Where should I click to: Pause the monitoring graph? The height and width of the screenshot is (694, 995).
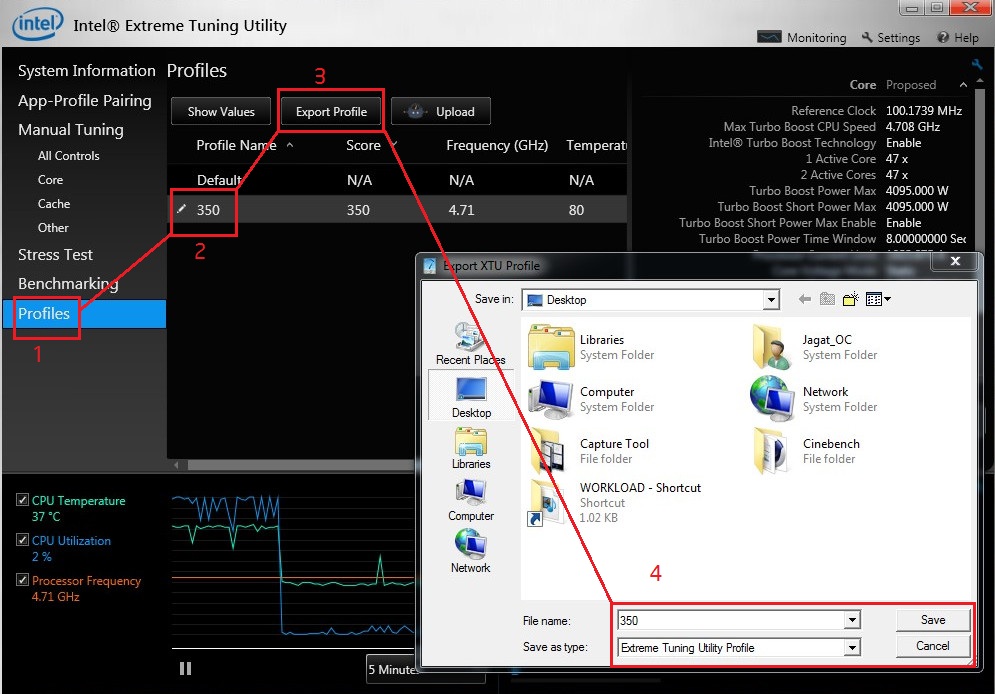[185, 668]
